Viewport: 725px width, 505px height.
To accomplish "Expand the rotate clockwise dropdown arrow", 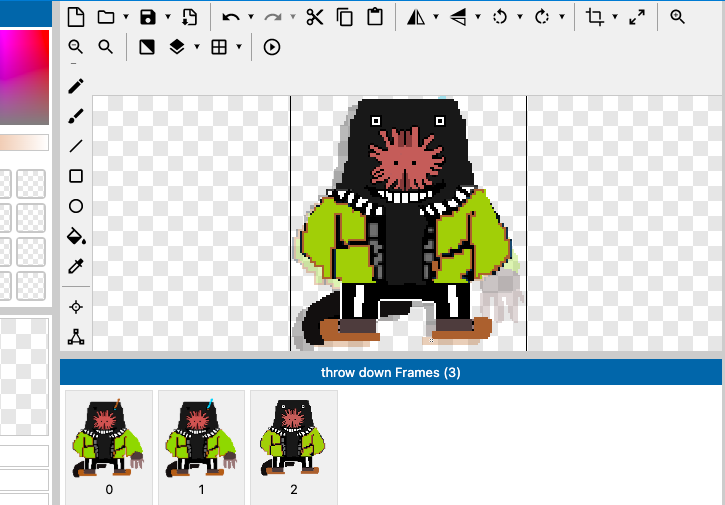I will (x=562, y=17).
